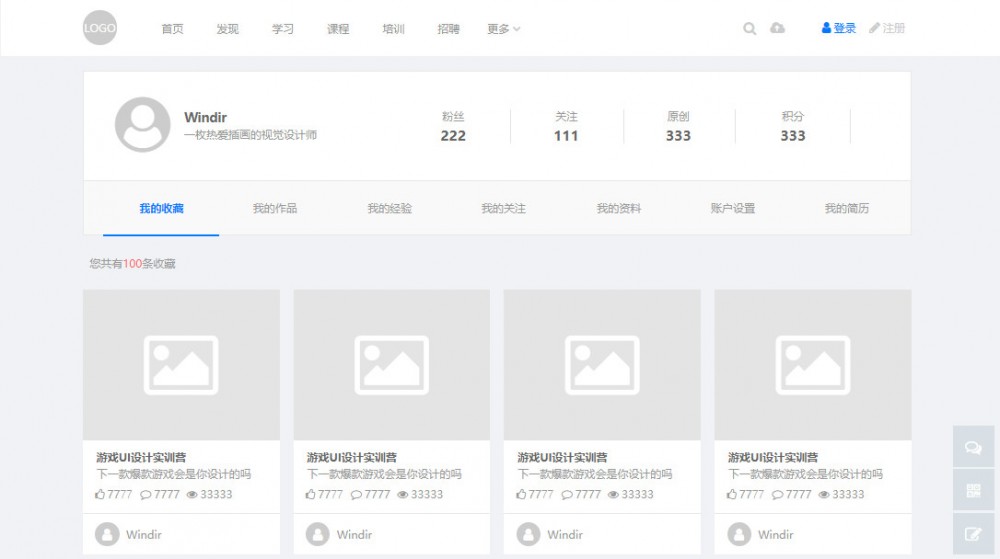Viewport: 1000px width, 559px height.
Task: Click the 登录 login link
Action: pyautogui.click(x=839, y=28)
